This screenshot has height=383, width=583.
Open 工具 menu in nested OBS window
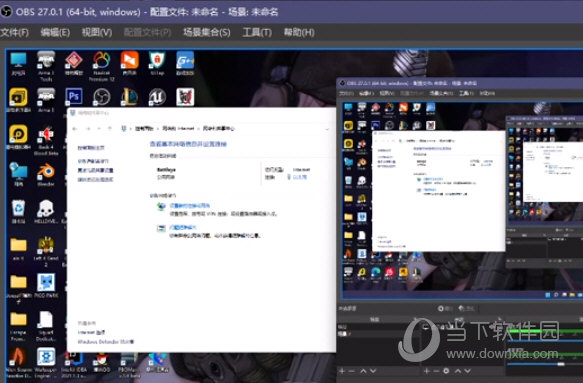point(466,93)
